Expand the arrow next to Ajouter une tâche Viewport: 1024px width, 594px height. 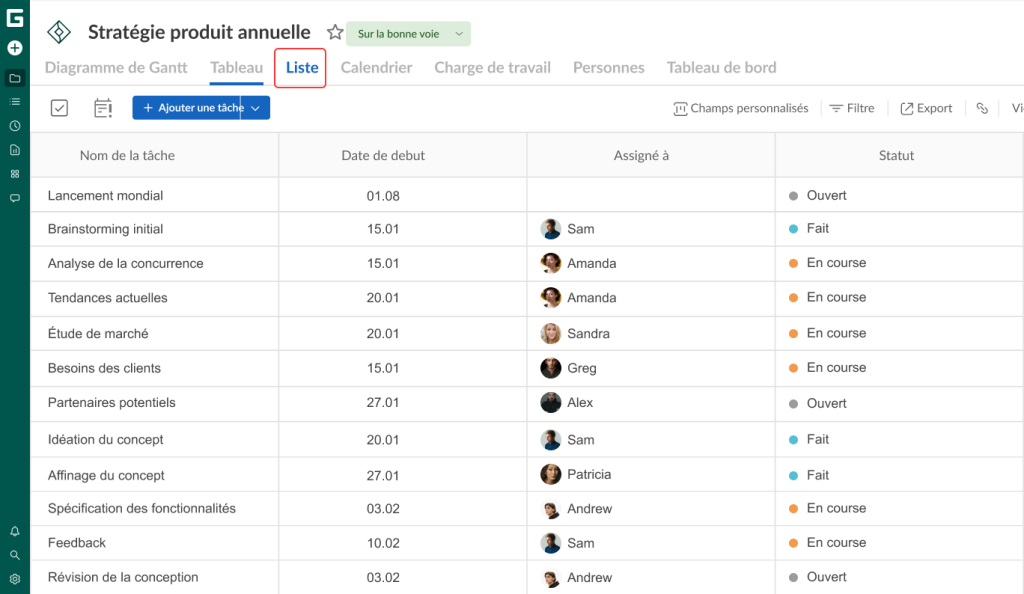[255, 108]
